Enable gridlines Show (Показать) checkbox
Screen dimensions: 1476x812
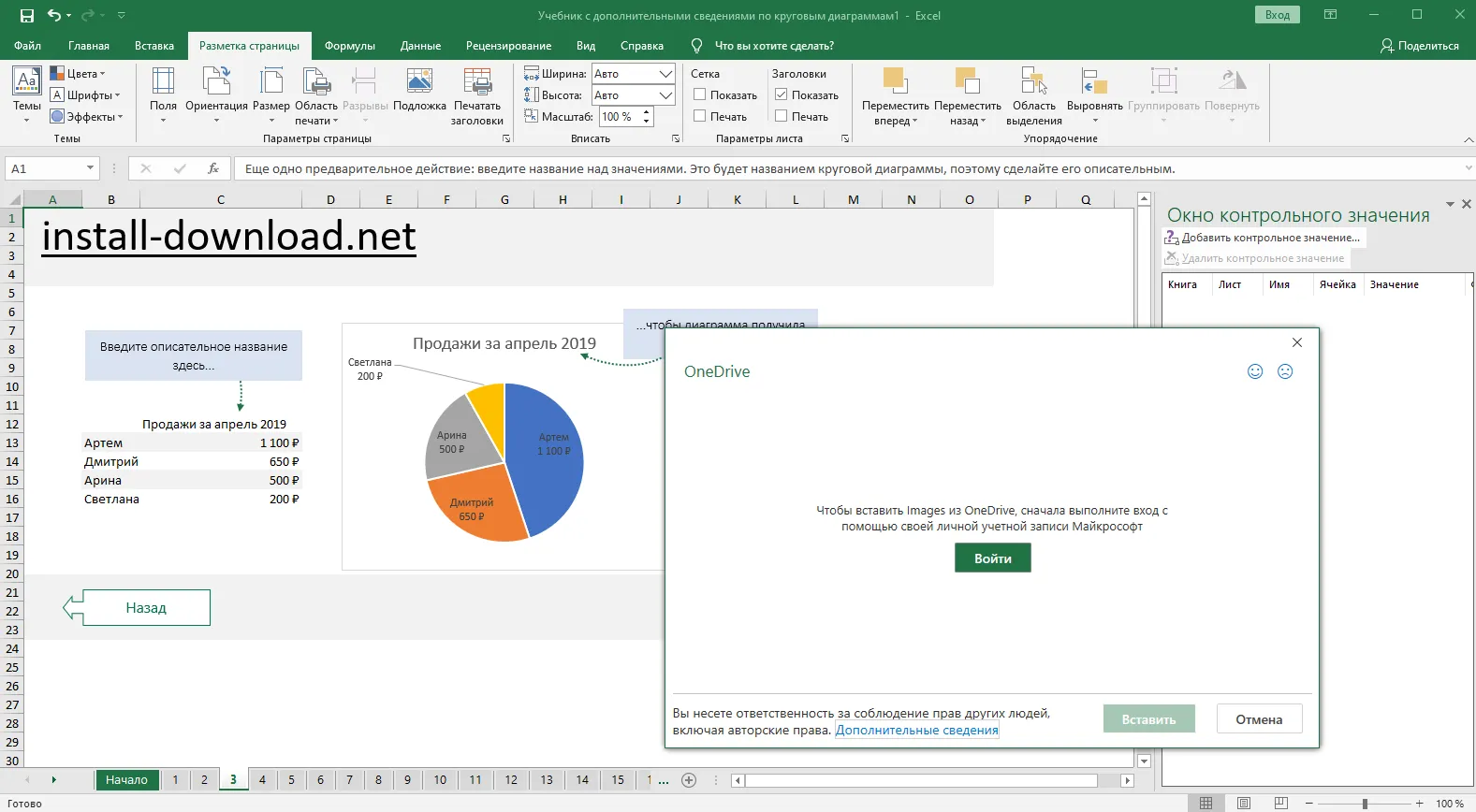tap(700, 94)
